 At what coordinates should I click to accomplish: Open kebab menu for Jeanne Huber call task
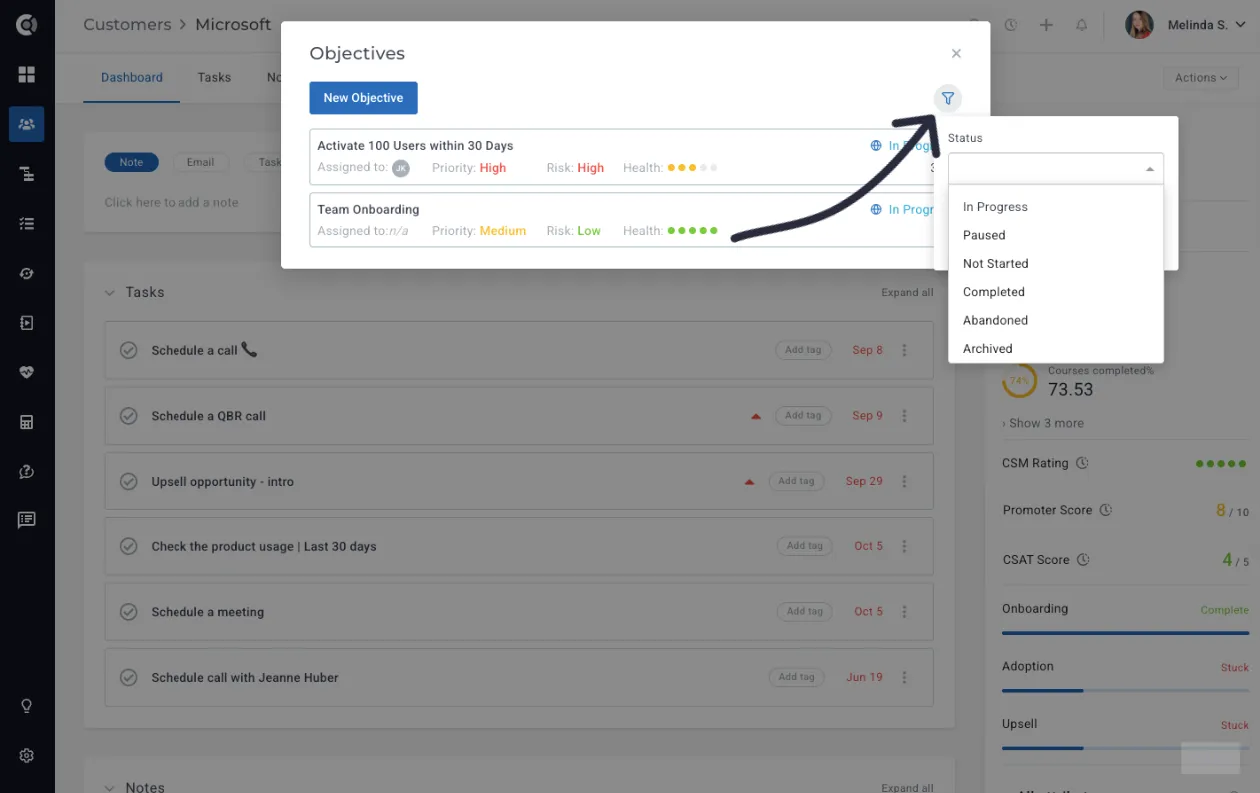(x=905, y=677)
